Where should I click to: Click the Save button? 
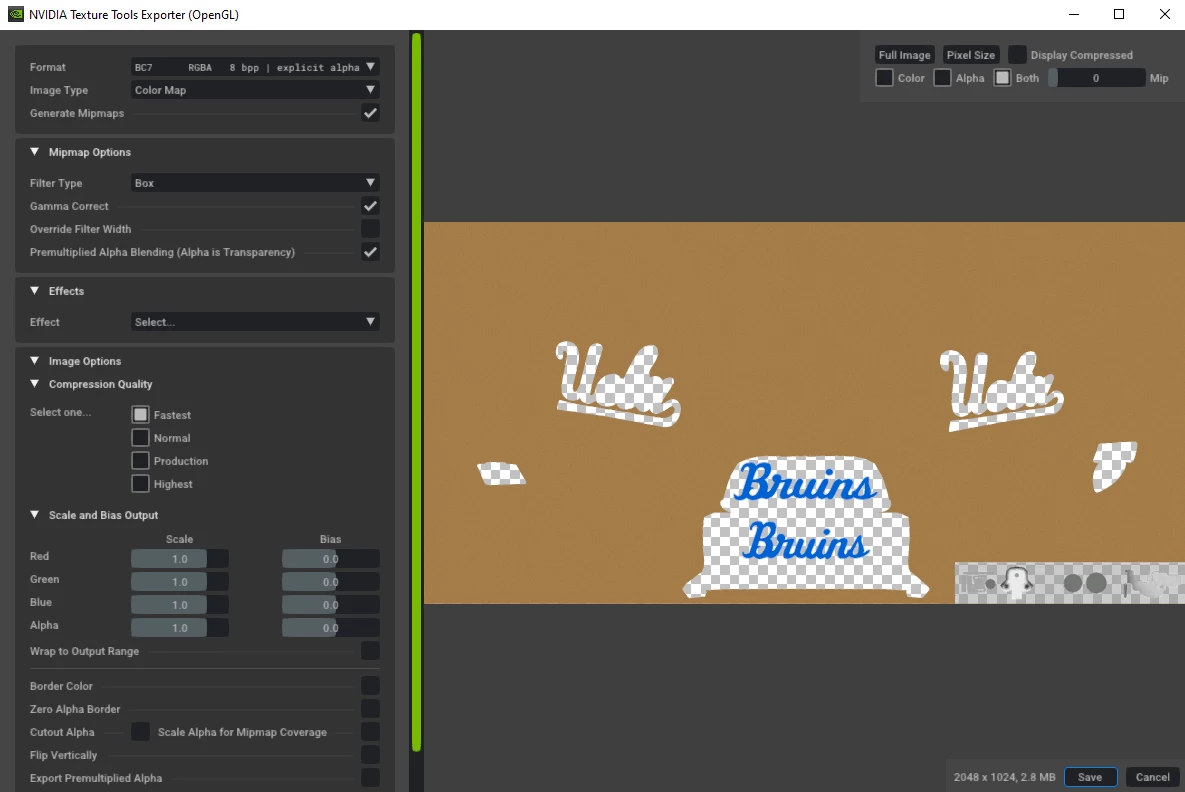tap(1090, 777)
